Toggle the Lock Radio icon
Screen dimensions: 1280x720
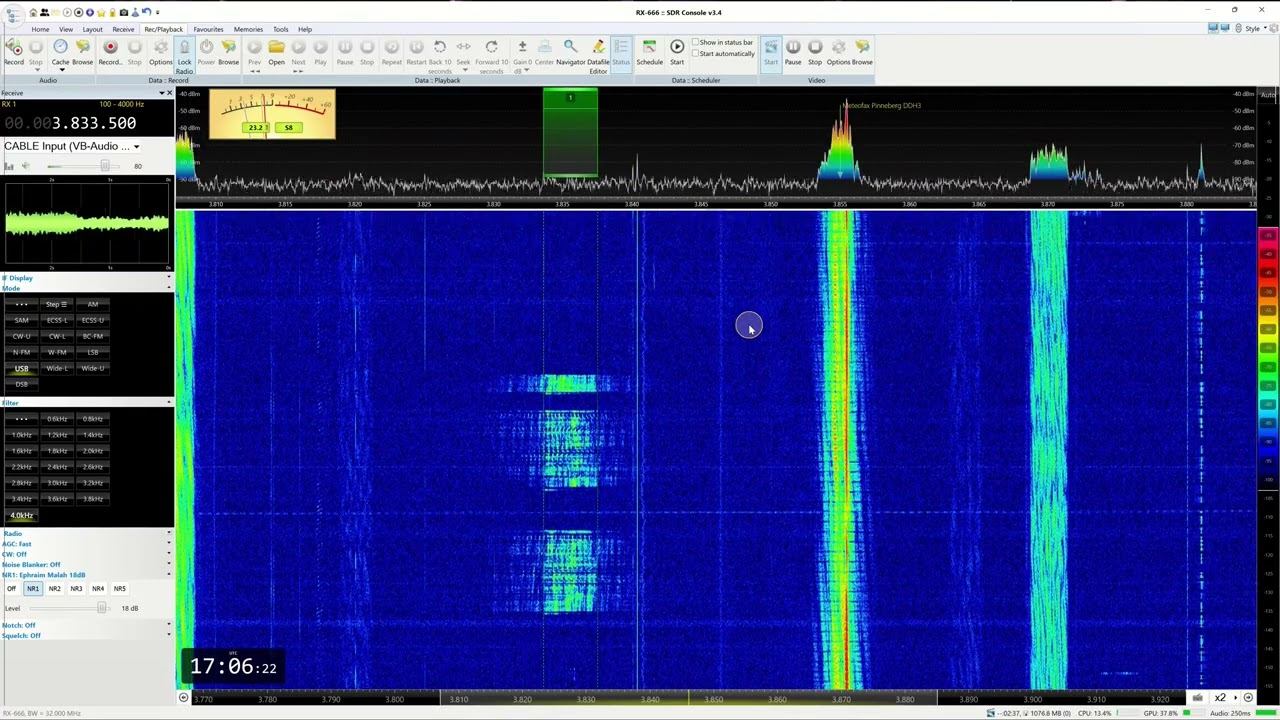pyautogui.click(x=184, y=47)
